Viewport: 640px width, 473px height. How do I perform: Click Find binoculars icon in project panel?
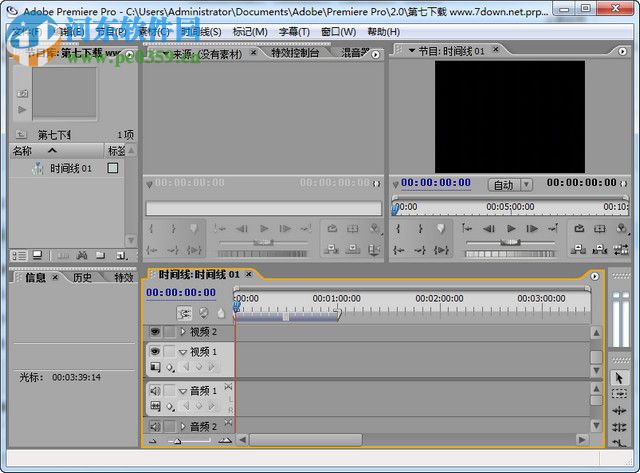click(82, 256)
